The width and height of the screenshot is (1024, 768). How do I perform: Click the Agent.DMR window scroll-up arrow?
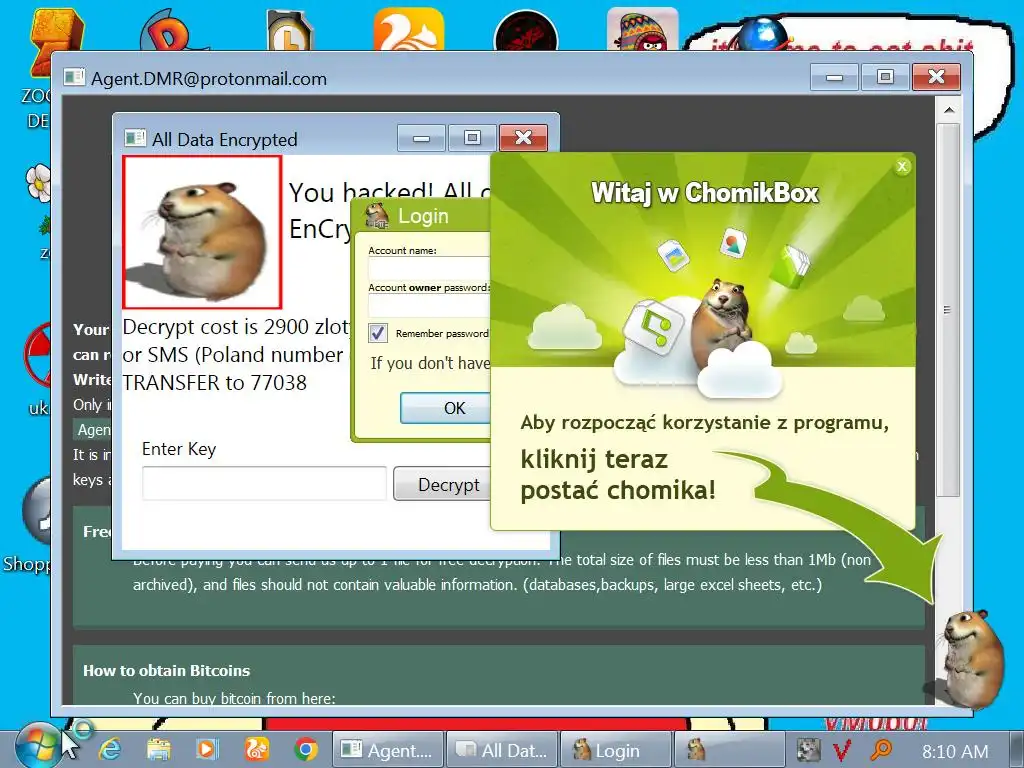pos(949,110)
